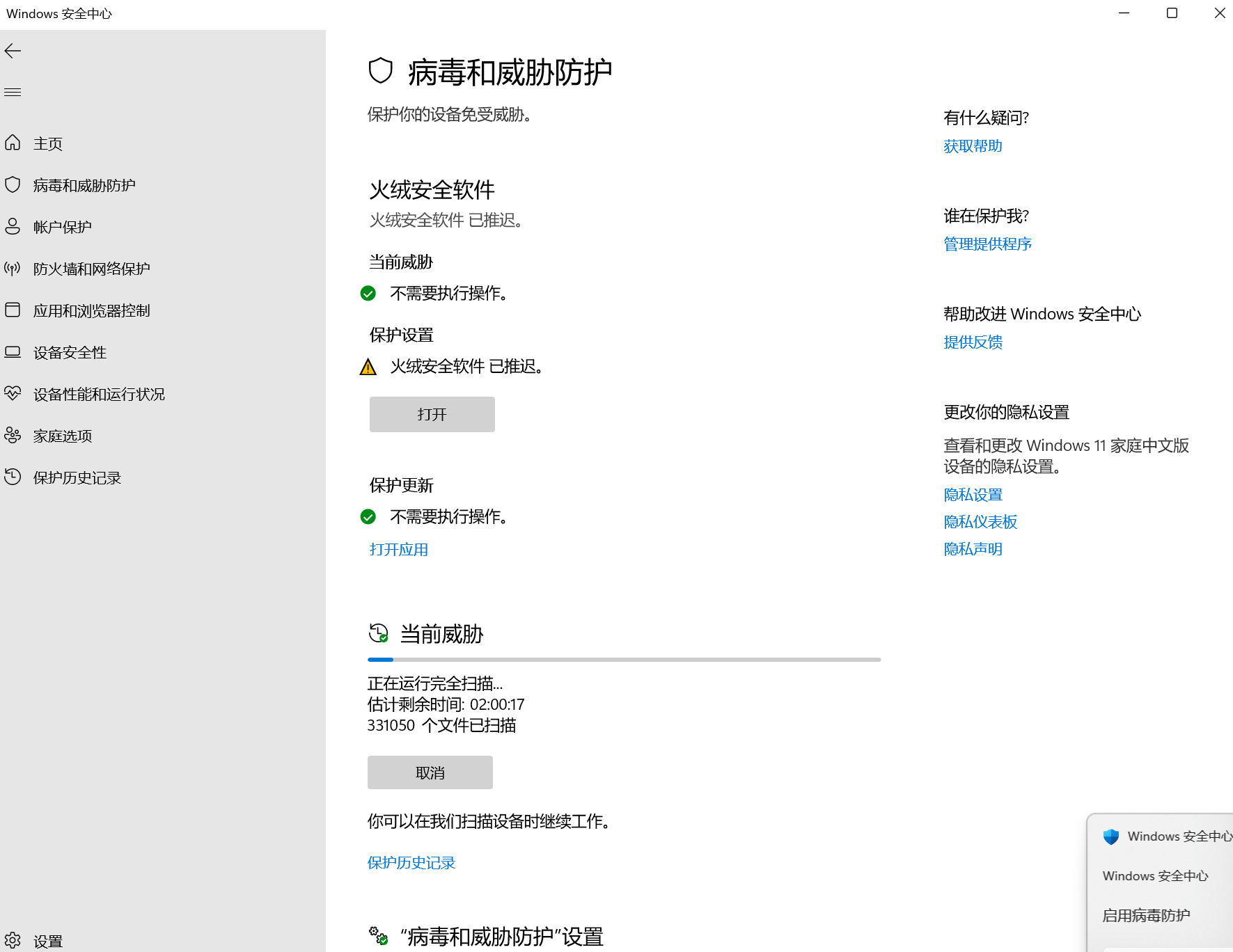Minimize the Windows 安全中心 window
This screenshot has width=1233, height=952.
[x=1124, y=13]
